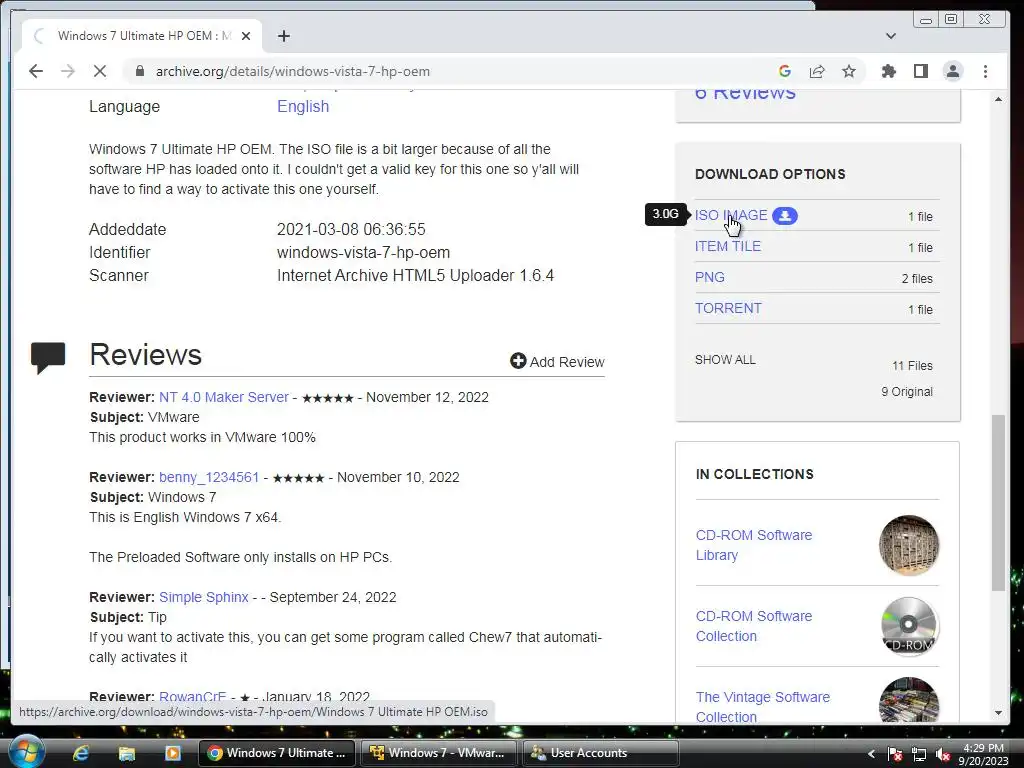Open reviewer benny_1234561 profile
Viewport: 1024px width, 768px height.
(209, 477)
